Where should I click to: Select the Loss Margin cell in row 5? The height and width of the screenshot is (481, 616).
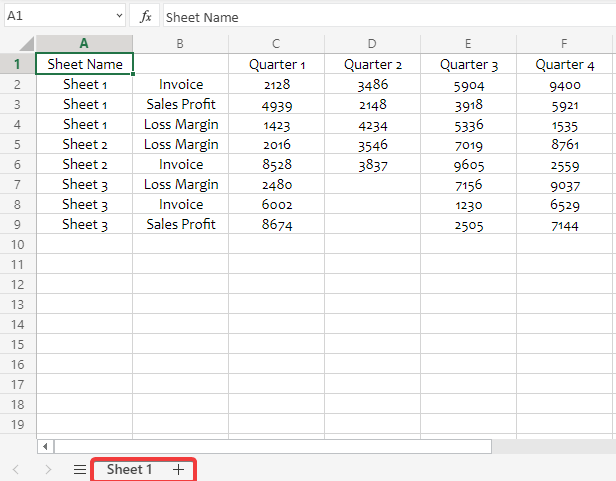click(x=181, y=144)
